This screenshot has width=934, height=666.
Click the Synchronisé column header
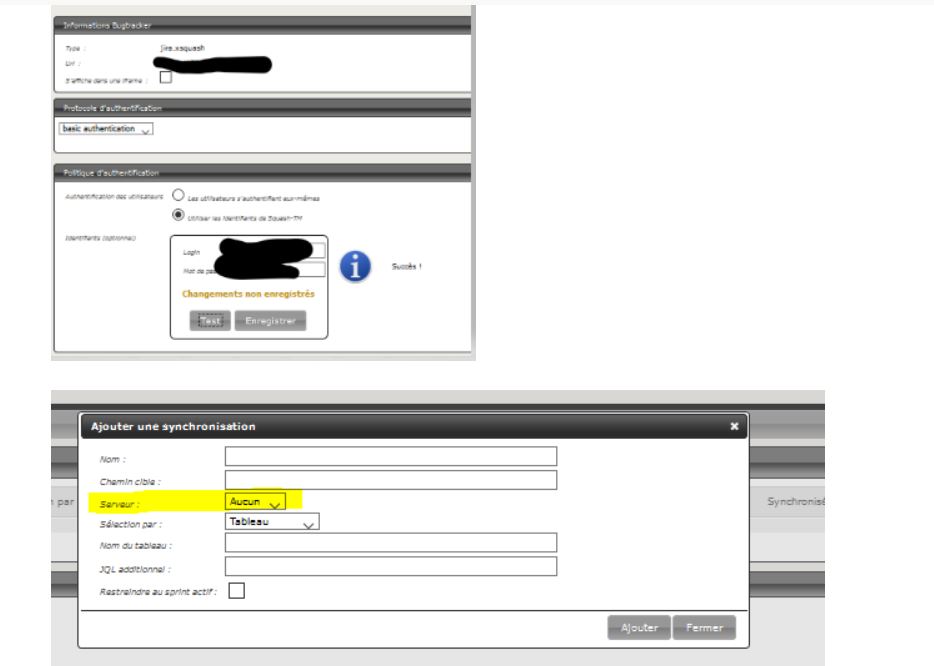(x=796, y=501)
